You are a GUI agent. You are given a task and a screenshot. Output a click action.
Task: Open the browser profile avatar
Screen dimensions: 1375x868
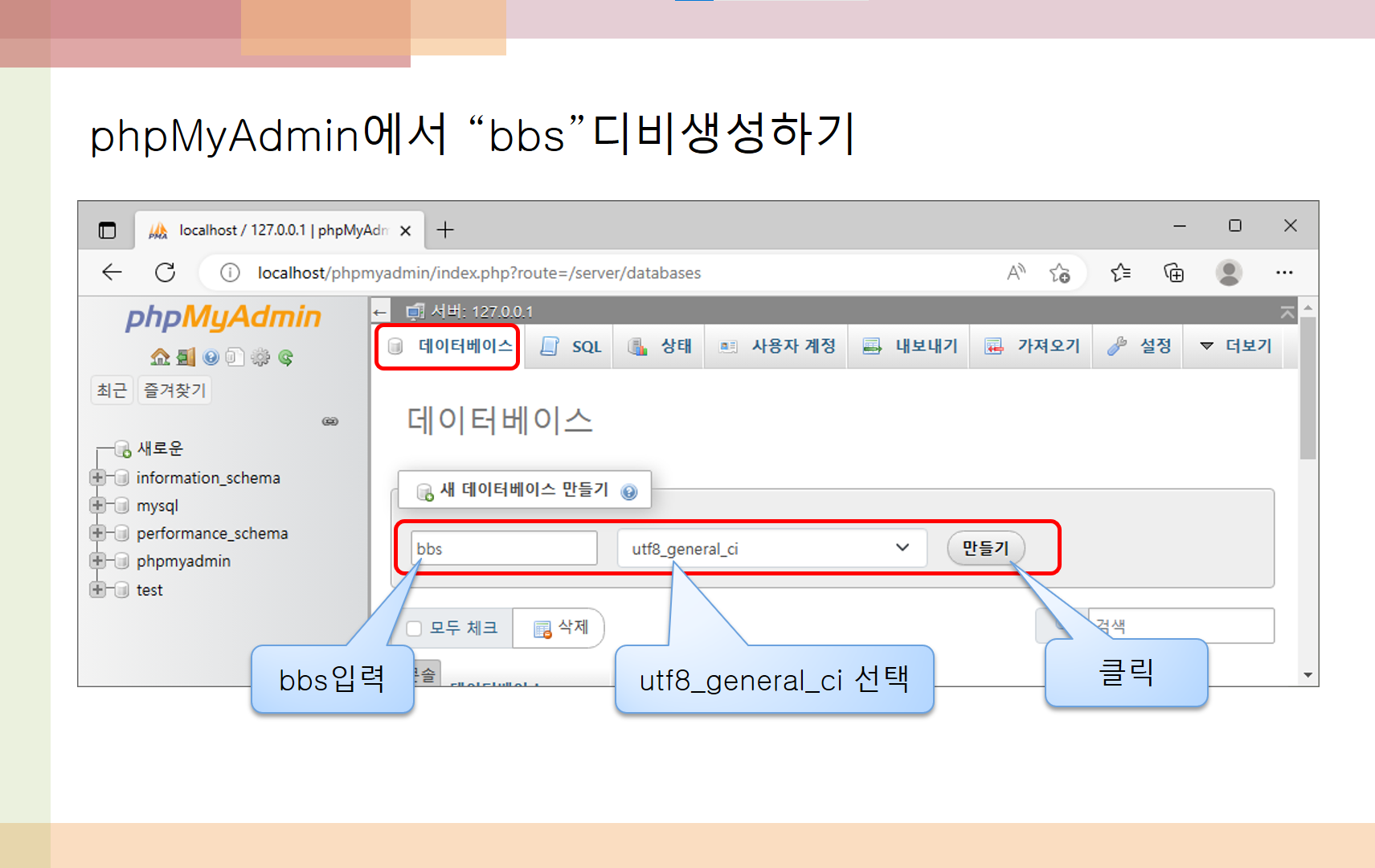(x=1228, y=272)
